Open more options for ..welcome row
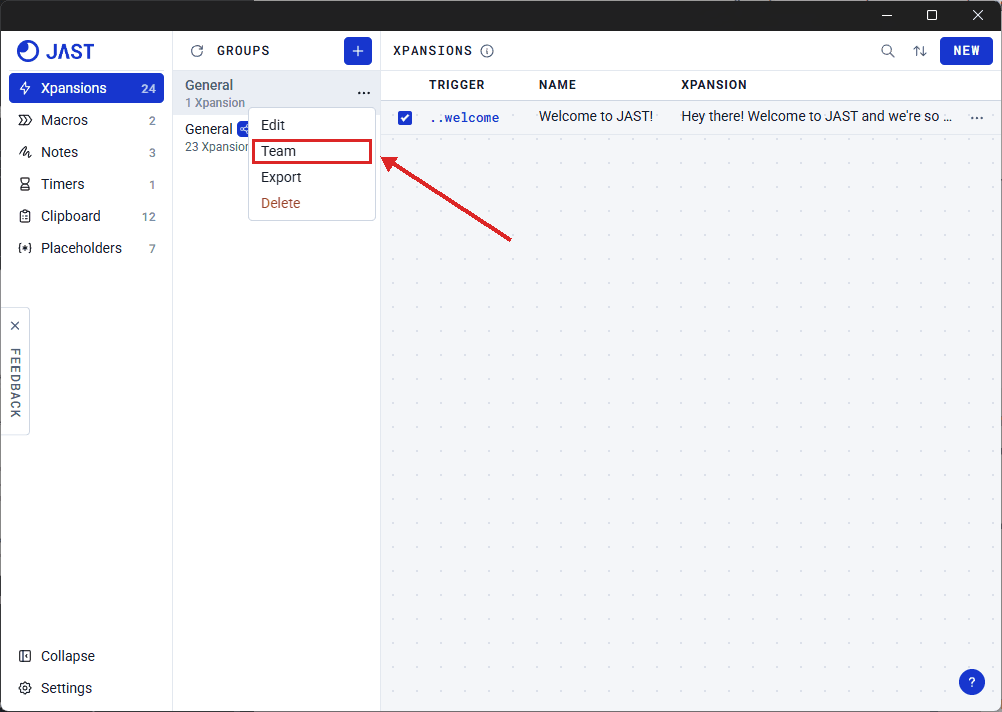The image size is (1002, 712). pos(976,118)
